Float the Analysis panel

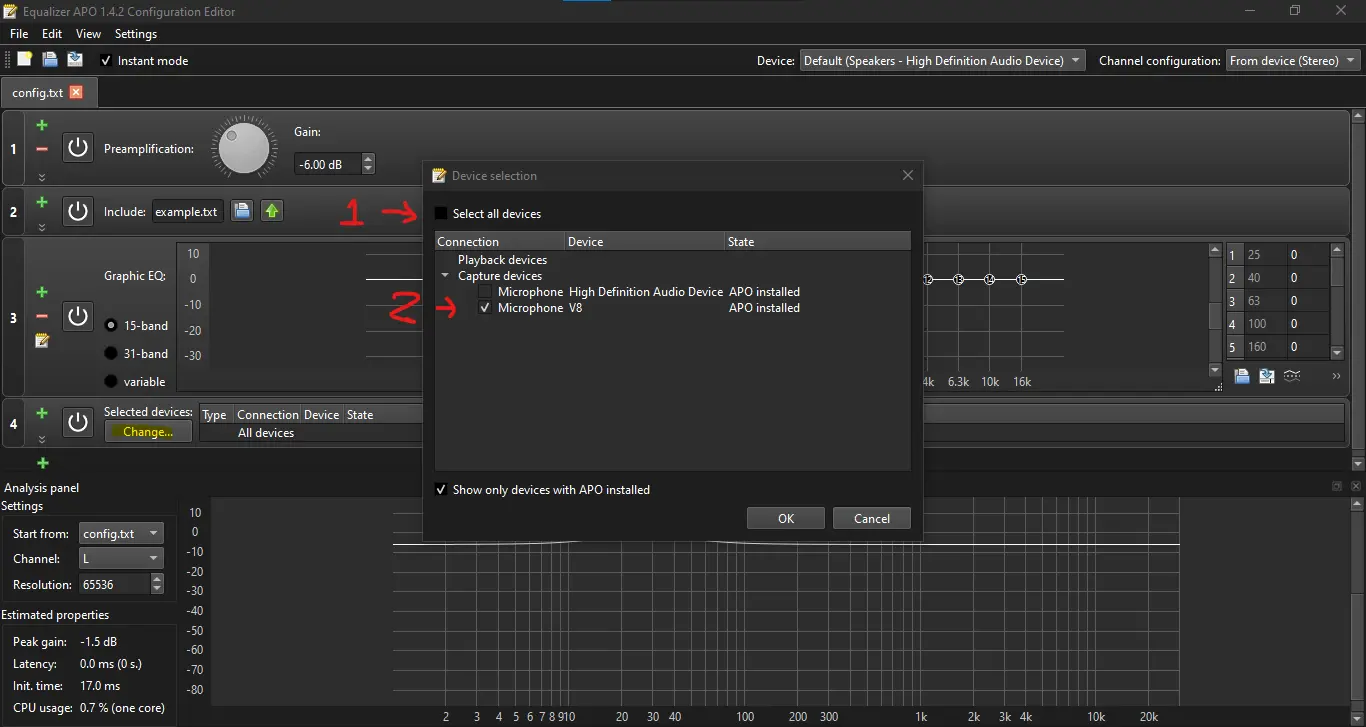click(1336, 486)
